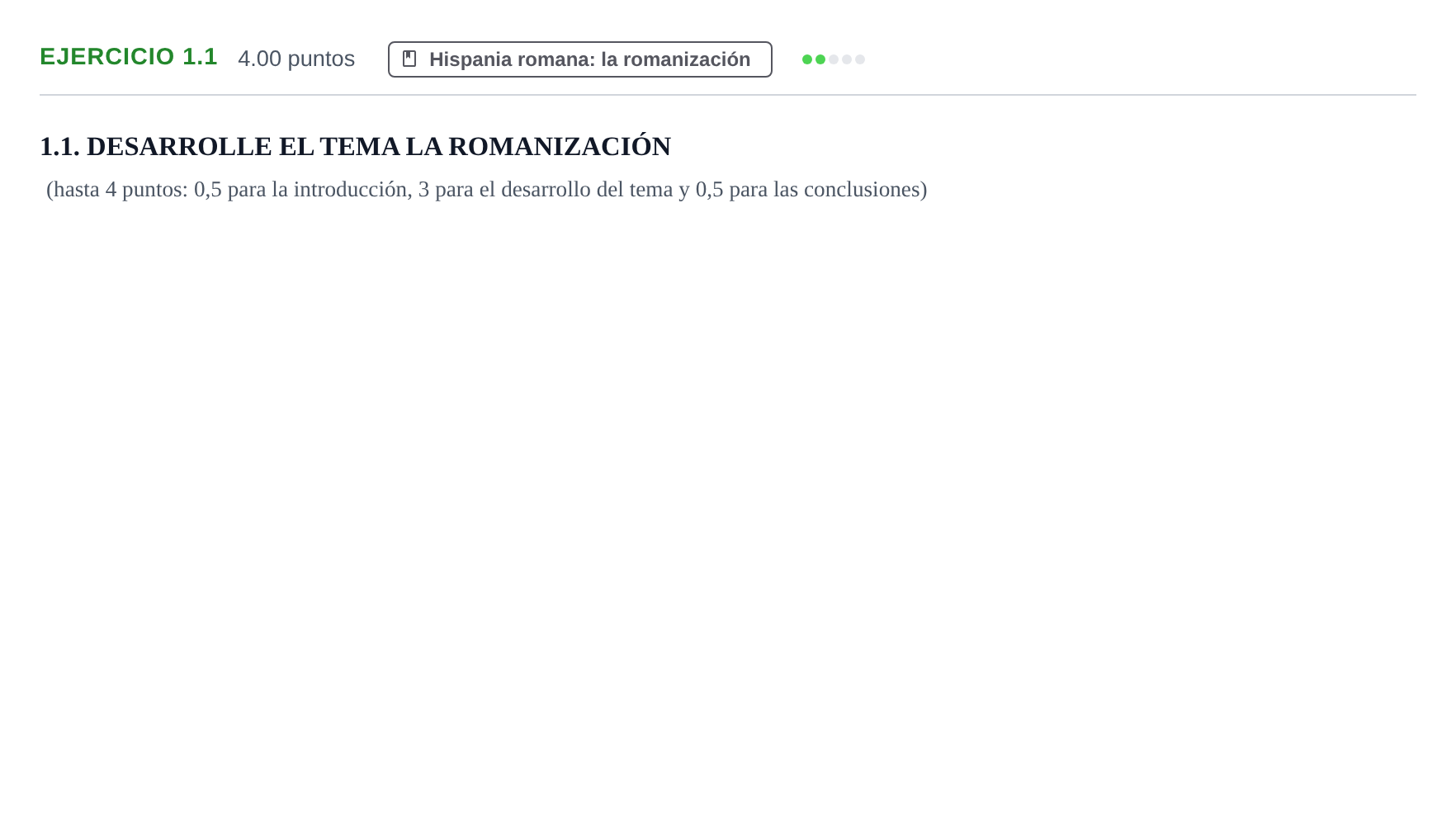Click the '1.1. DESARROLLE EL TEMA LA ROMANIZACIÓN' title
The image size is (1456, 830).
(x=356, y=147)
